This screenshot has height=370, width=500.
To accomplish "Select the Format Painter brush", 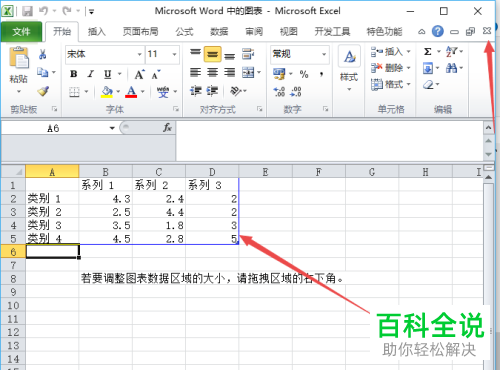I will (x=43, y=91).
